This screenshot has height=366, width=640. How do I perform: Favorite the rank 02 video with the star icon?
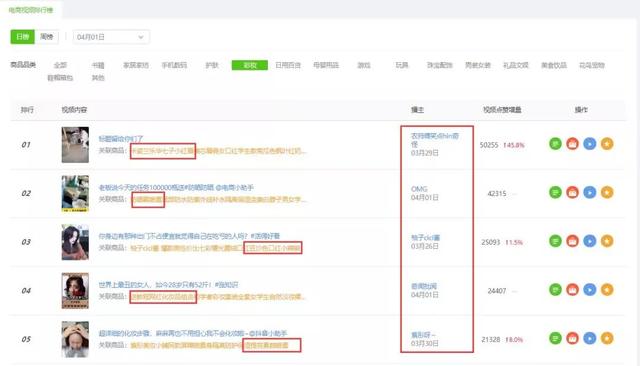[607, 192]
